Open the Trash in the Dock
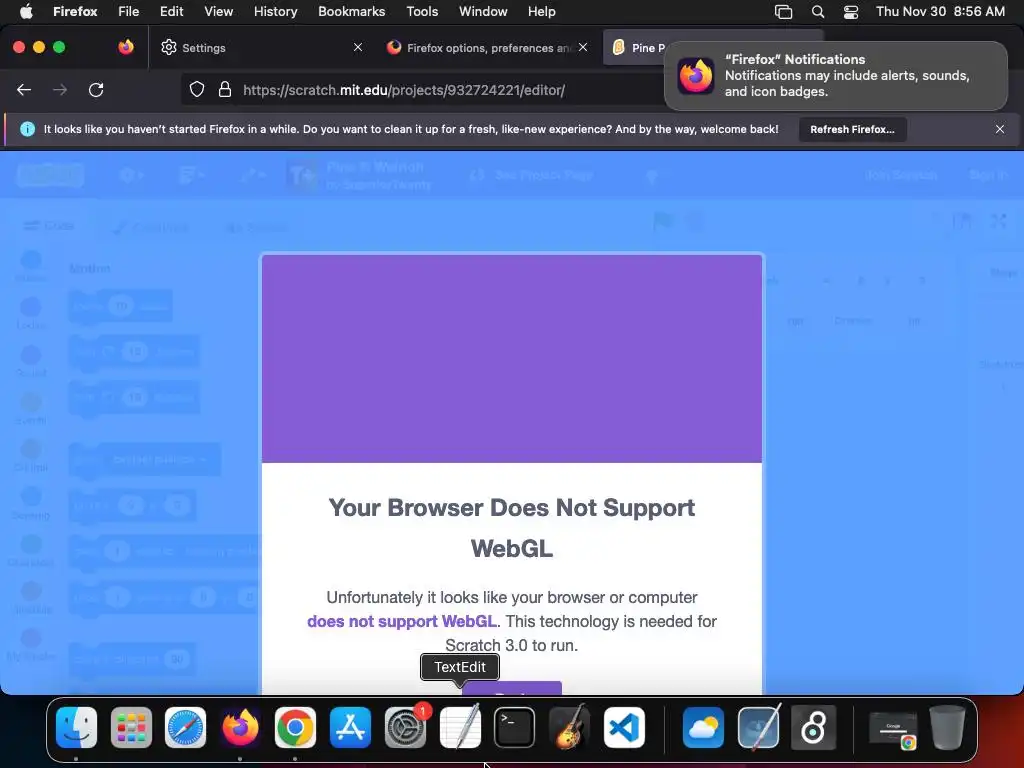 (948, 728)
